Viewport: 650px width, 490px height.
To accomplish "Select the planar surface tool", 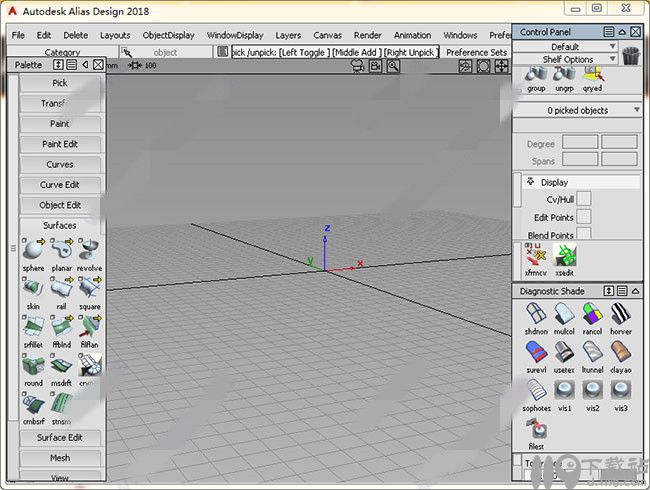I will point(62,250).
